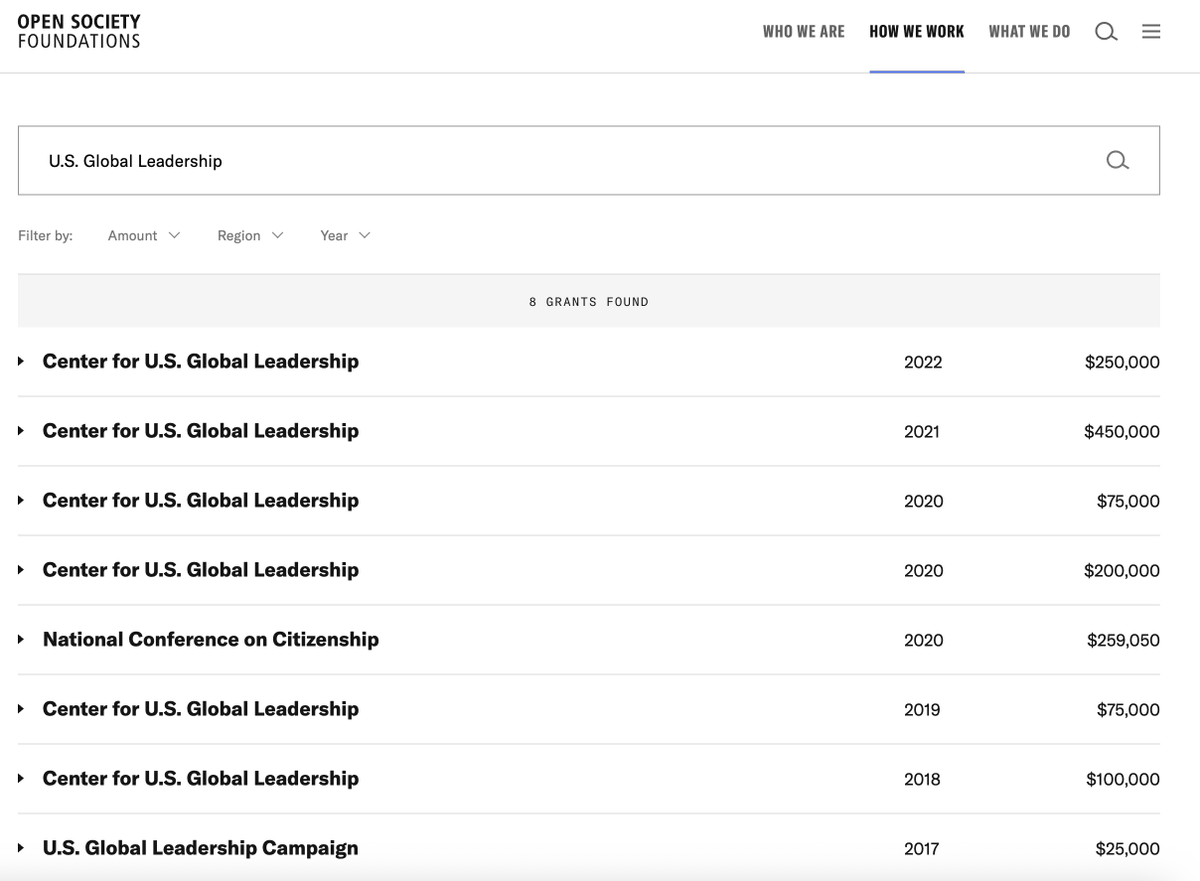Expand the 2019 $75,000 grant triangle
Screen dimensions: 1200x881
[x=21, y=709]
